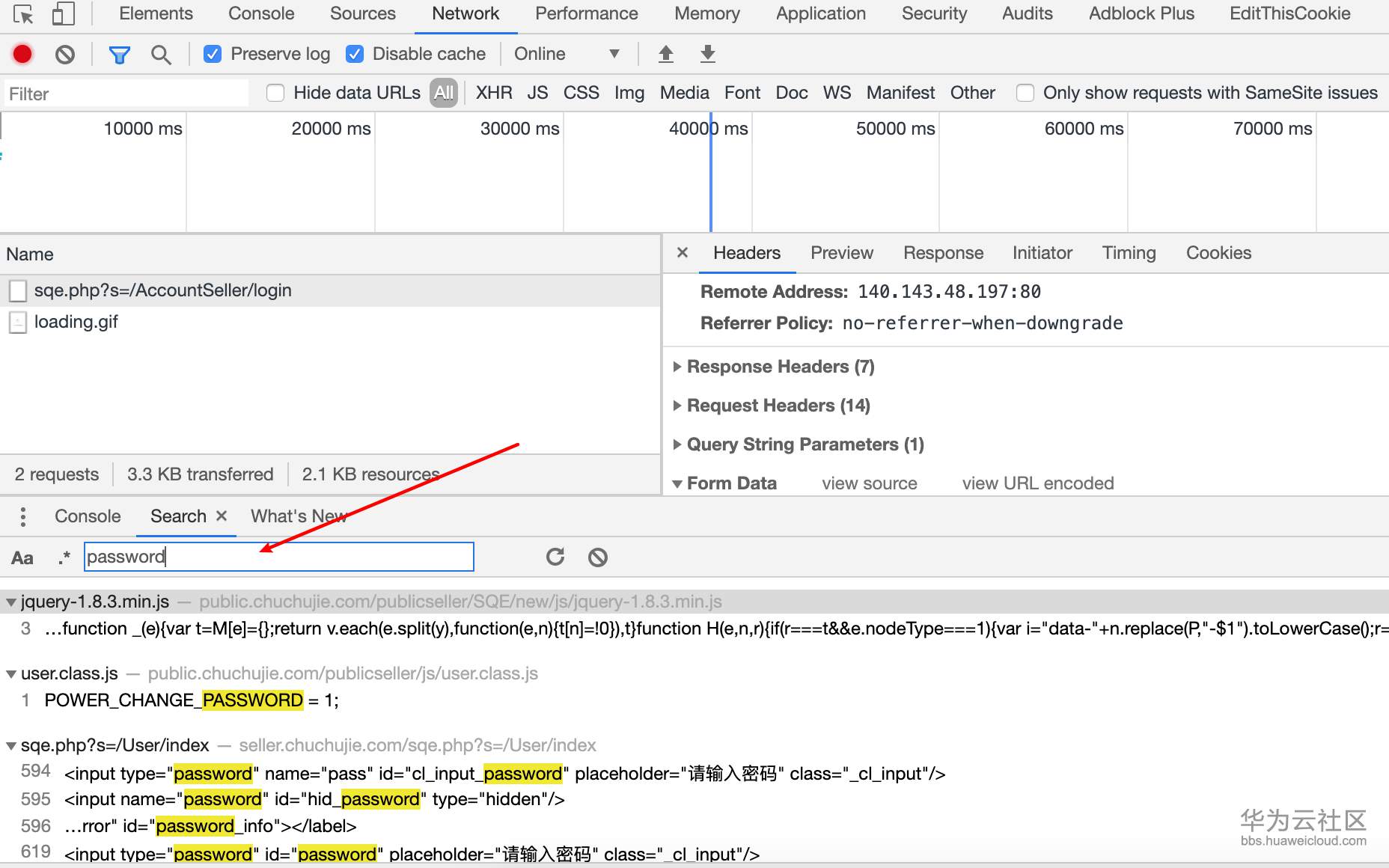Focus the password search input
This screenshot has height=868, width=1389.
point(279,557)
